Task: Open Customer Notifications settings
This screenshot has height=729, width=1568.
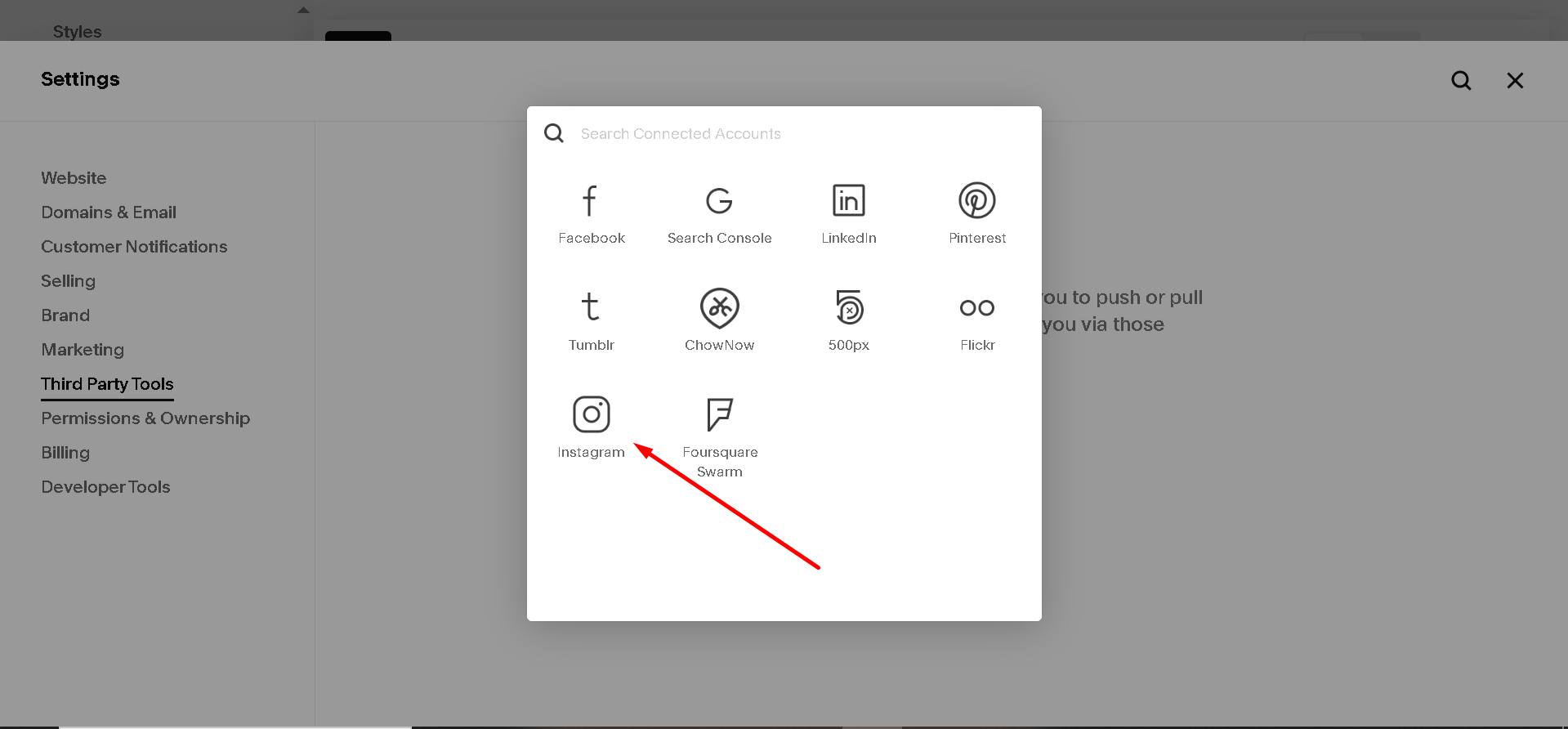Action: click(134, 247)
